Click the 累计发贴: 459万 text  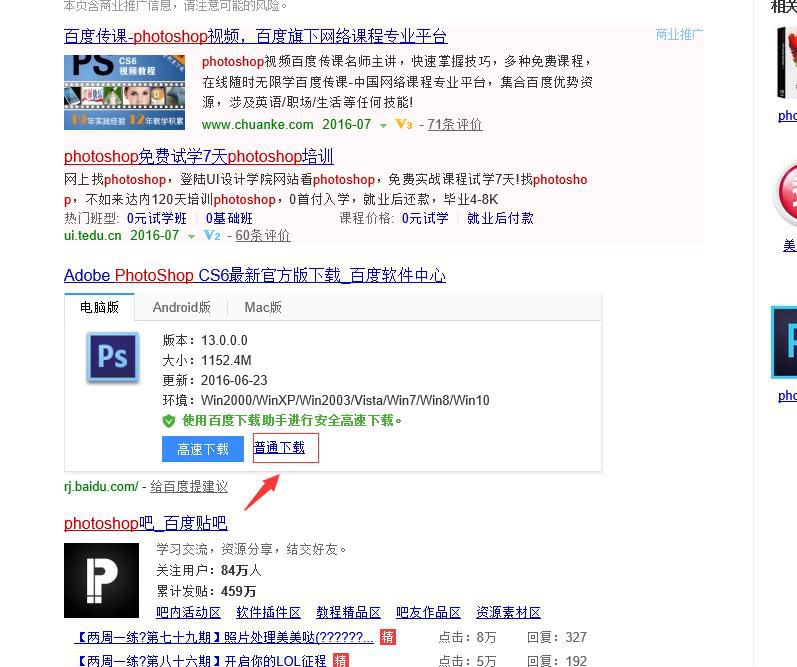coord(206,591)
